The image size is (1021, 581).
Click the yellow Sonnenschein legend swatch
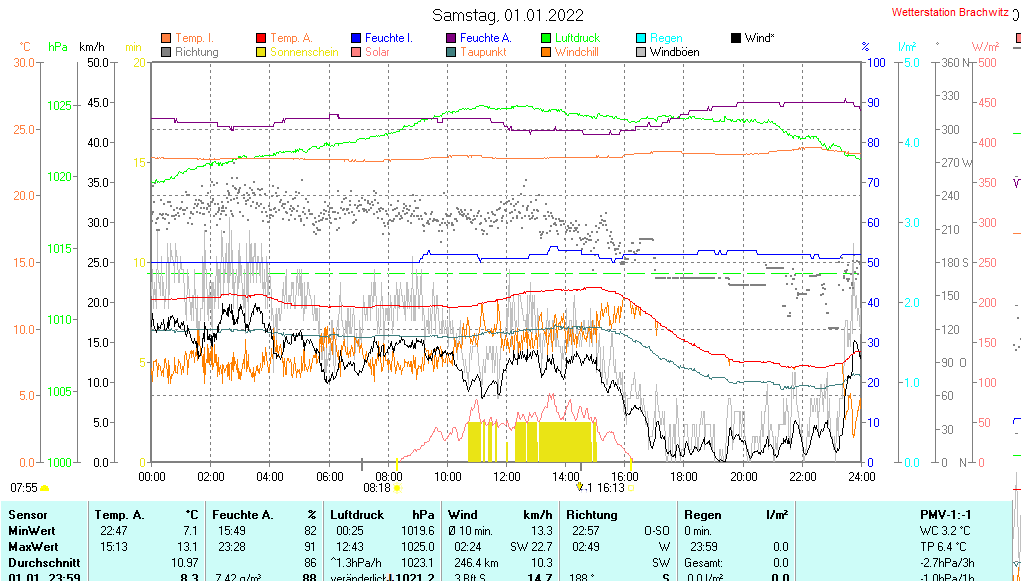tap(261, 52)
